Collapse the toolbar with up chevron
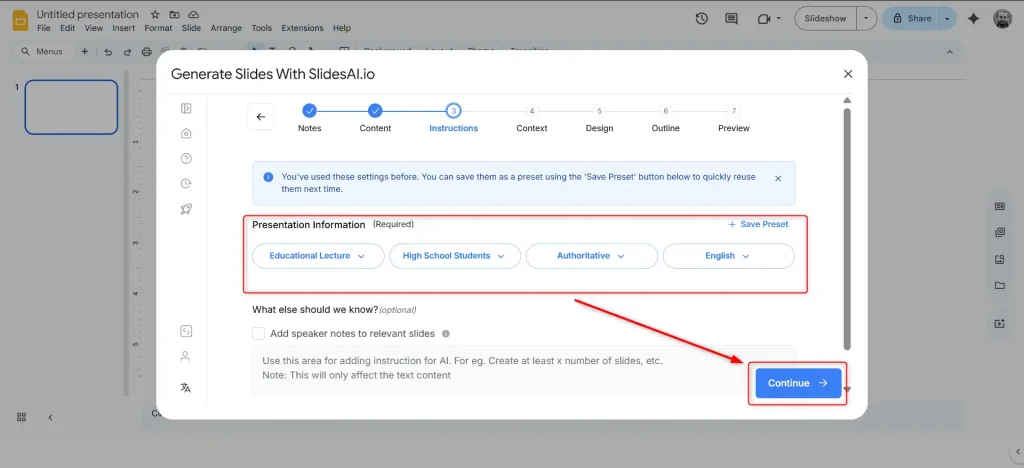The height and width of the screenshot is (468, 1024). [950, 52]
